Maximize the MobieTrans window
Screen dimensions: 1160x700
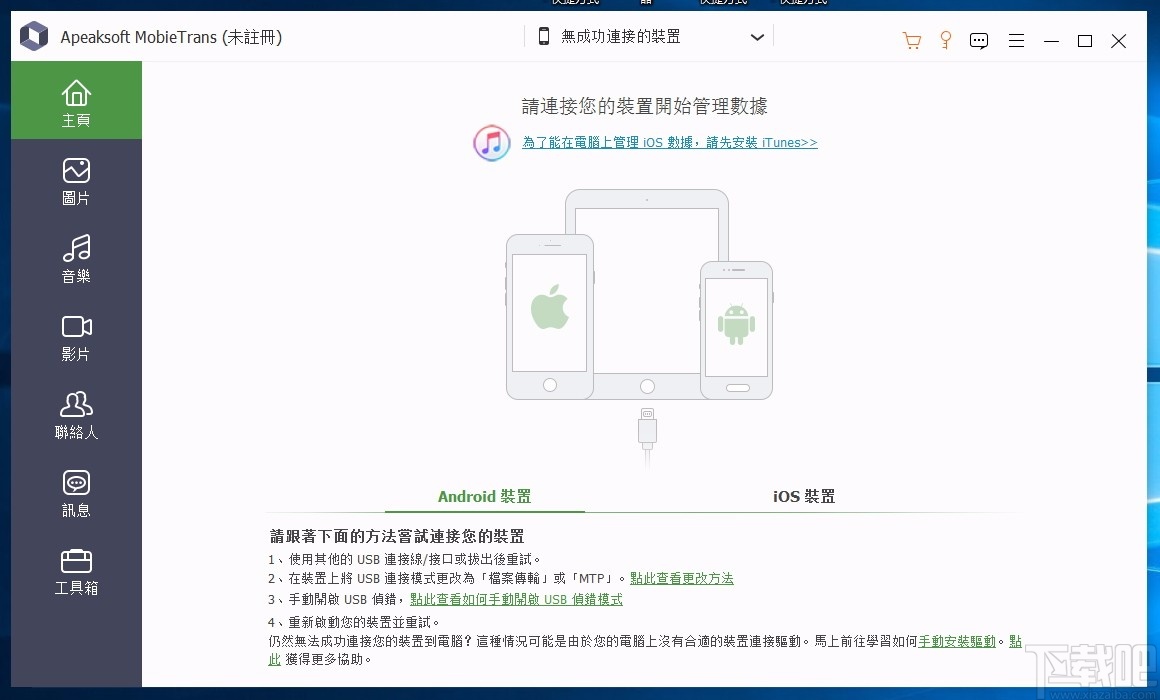point(1085,41)
